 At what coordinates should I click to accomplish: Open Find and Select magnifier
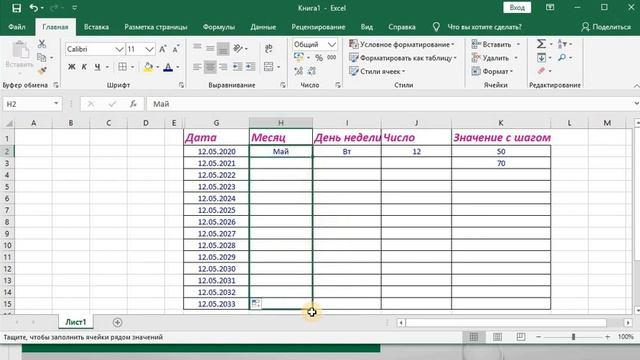562,58
